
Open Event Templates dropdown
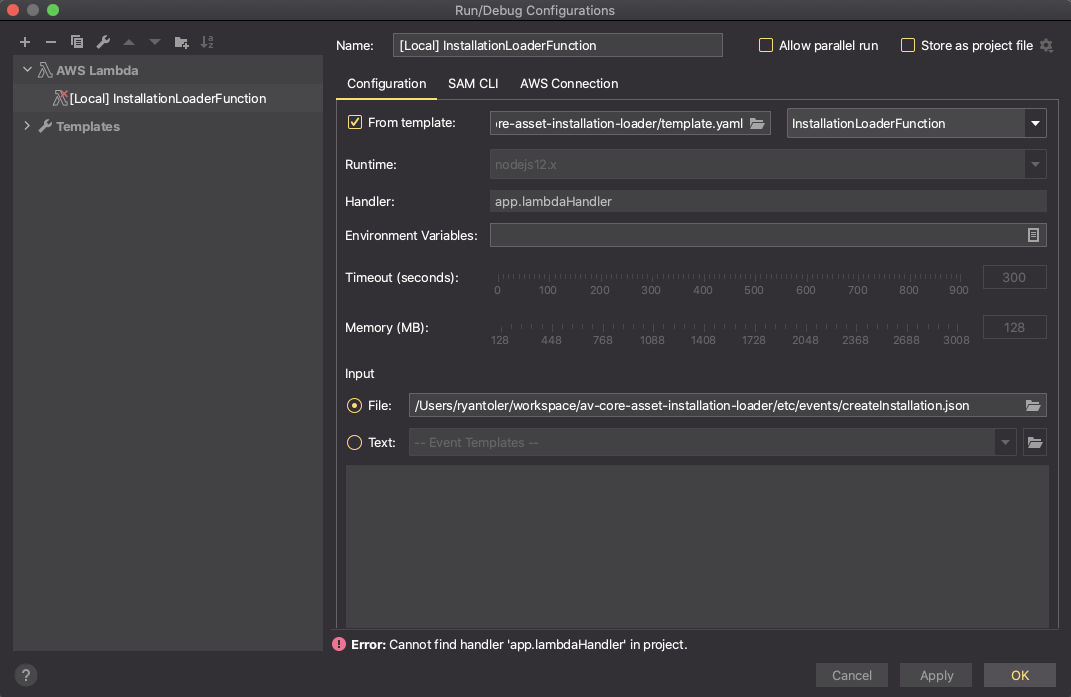click(x=1005, y=443)
